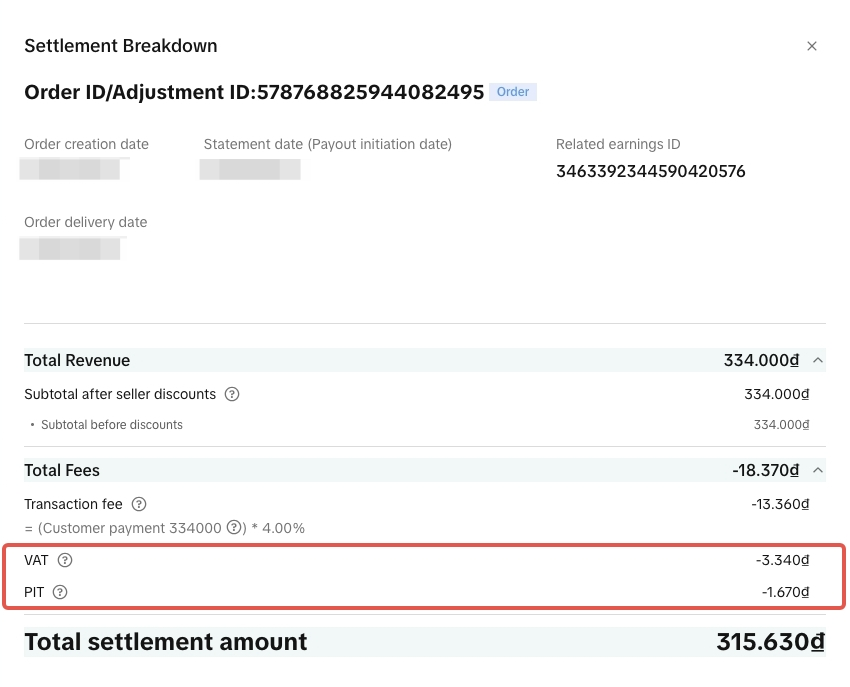Open the Transaction fee help tooltip icon
This screenshot has height=687, width=850.
pyautogui.click(x=139, y=504)
